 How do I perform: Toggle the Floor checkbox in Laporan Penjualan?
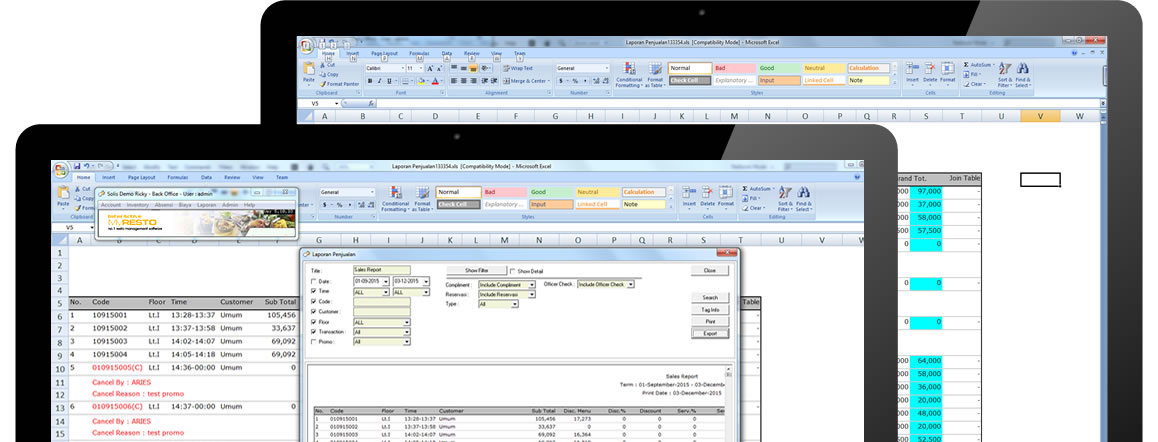(x=314, y=322)
